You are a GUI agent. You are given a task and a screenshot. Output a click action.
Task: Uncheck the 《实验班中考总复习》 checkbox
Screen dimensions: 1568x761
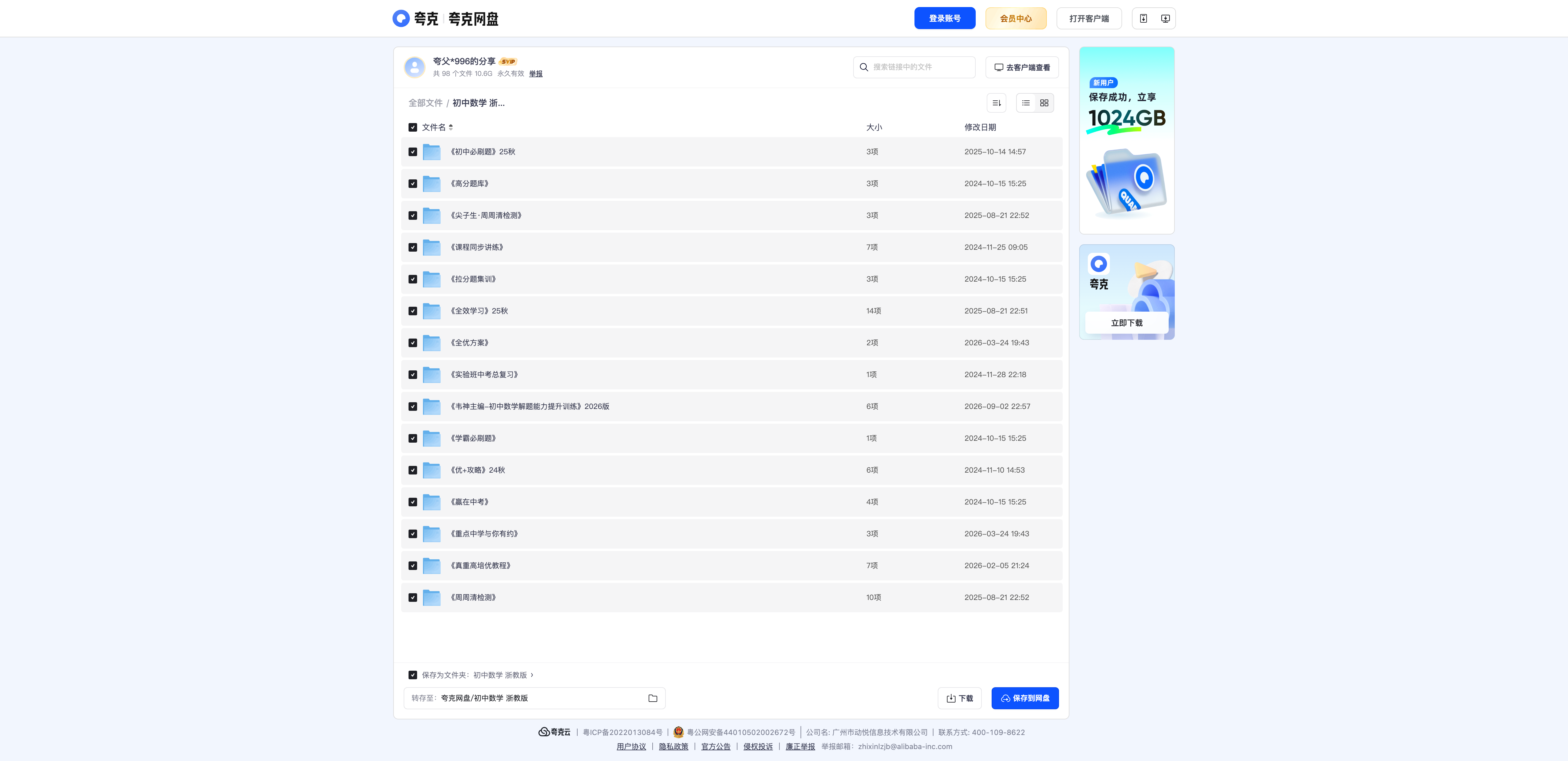[x=413, y=375]
